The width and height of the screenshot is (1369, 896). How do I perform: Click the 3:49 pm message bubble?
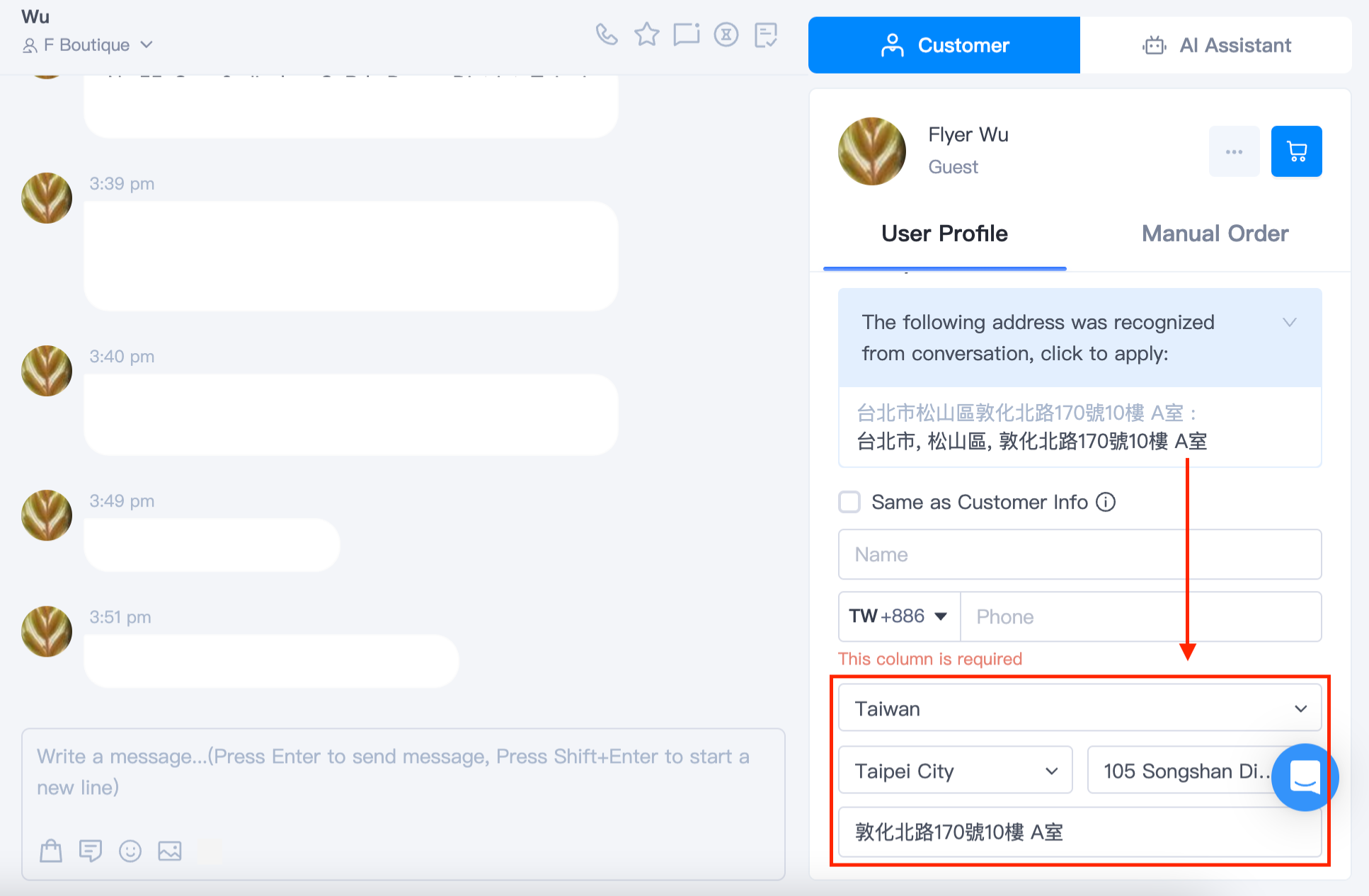pos(212,545)
